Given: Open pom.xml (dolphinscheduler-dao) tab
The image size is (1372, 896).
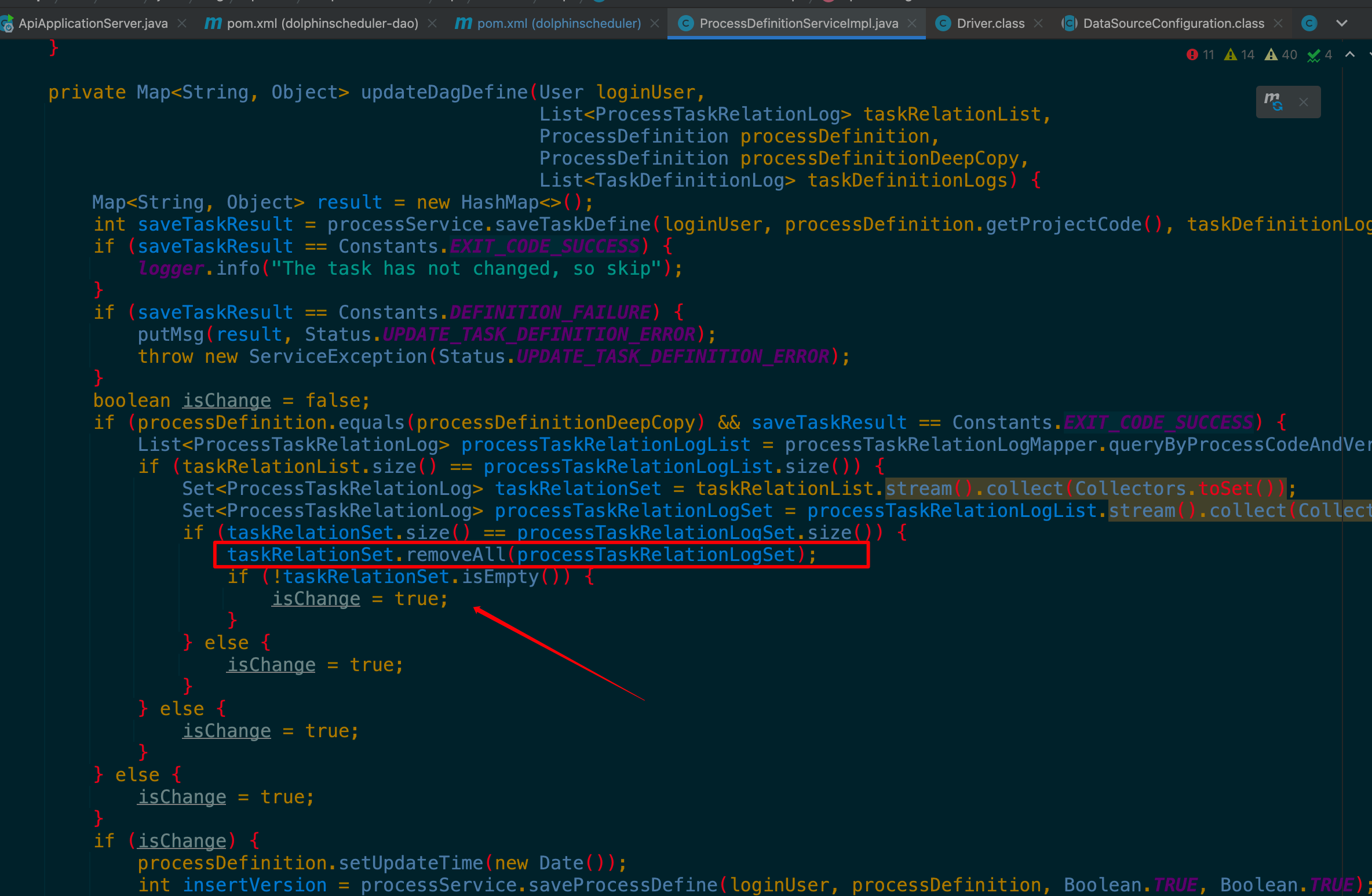Looking at the screenshot, I should (x=322, y=23).
